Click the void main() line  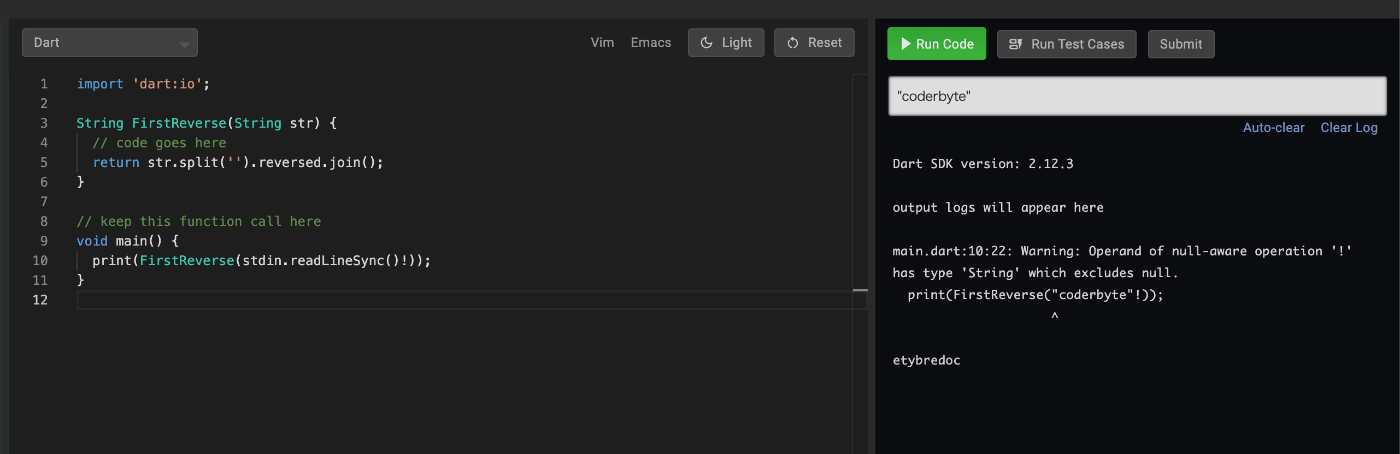[x=127, y=241]
